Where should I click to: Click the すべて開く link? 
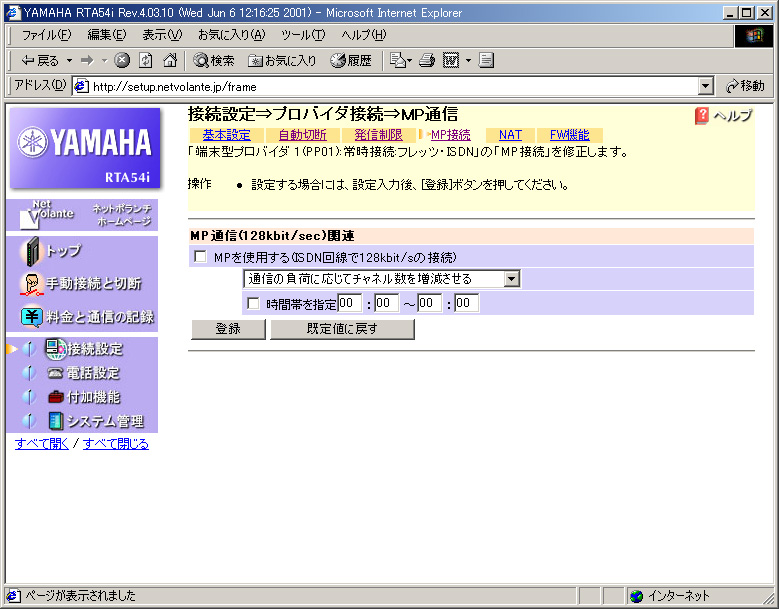pyautogui.click(x=42, y=443)
